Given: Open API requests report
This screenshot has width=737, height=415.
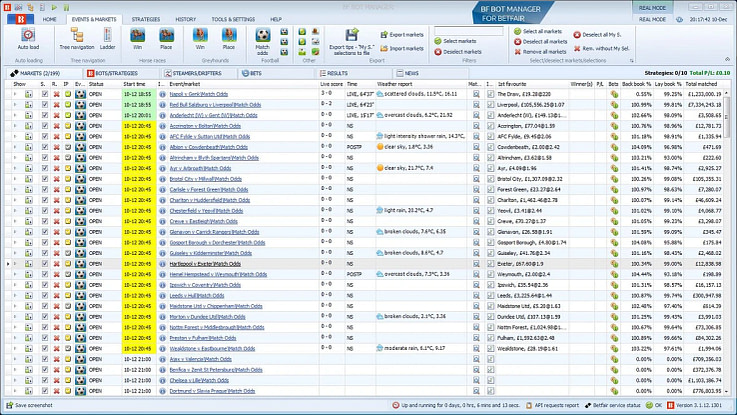Looking at the screenshot, I should tap(553, 405).
